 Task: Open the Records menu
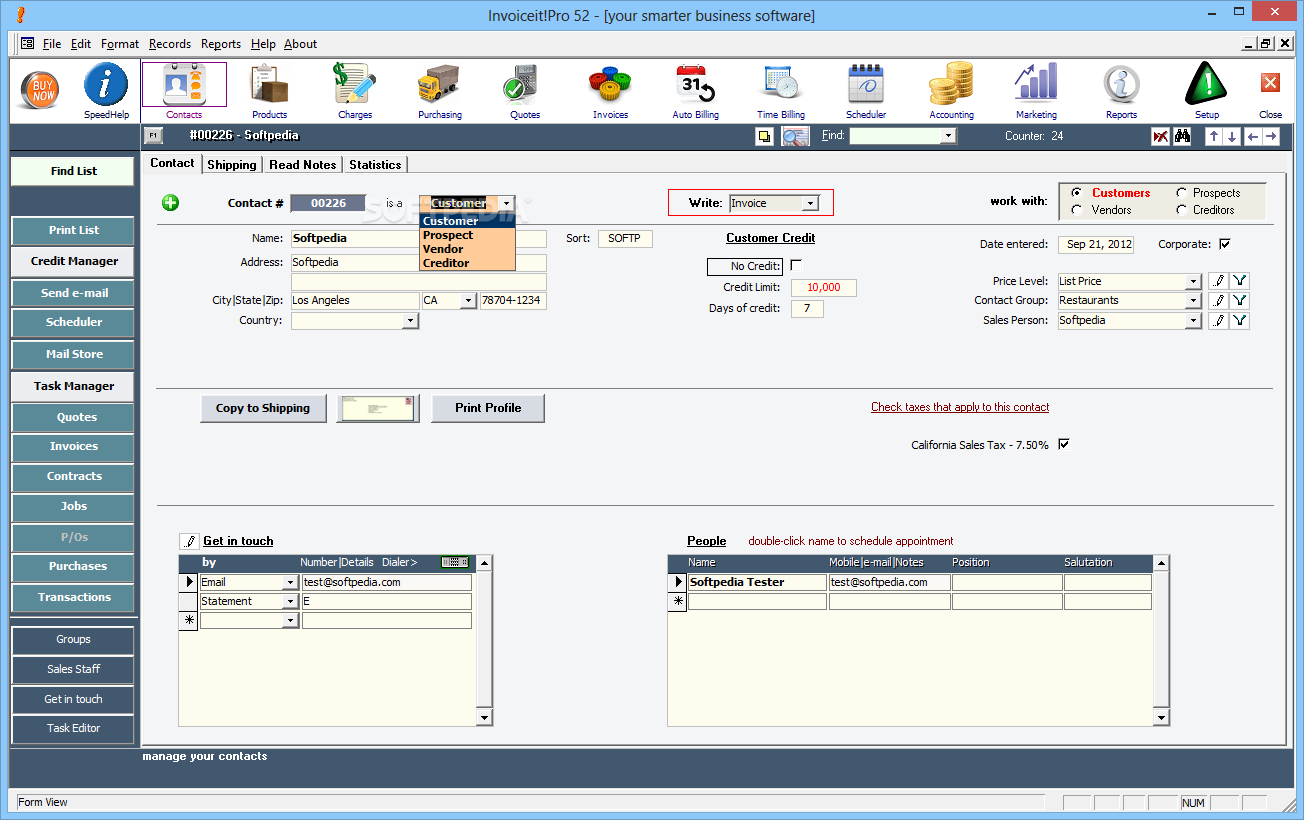(170, 44)
